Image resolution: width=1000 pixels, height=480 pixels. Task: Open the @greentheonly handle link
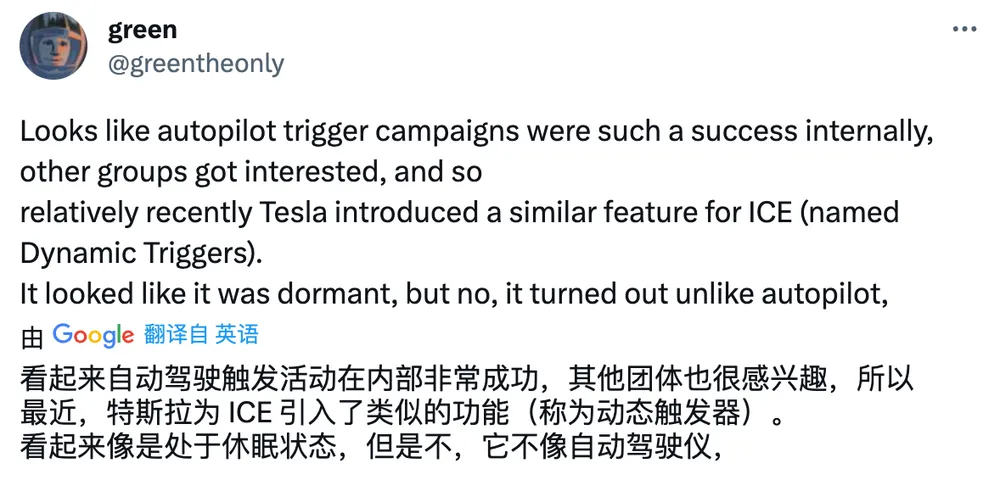[x=196, y=64]
